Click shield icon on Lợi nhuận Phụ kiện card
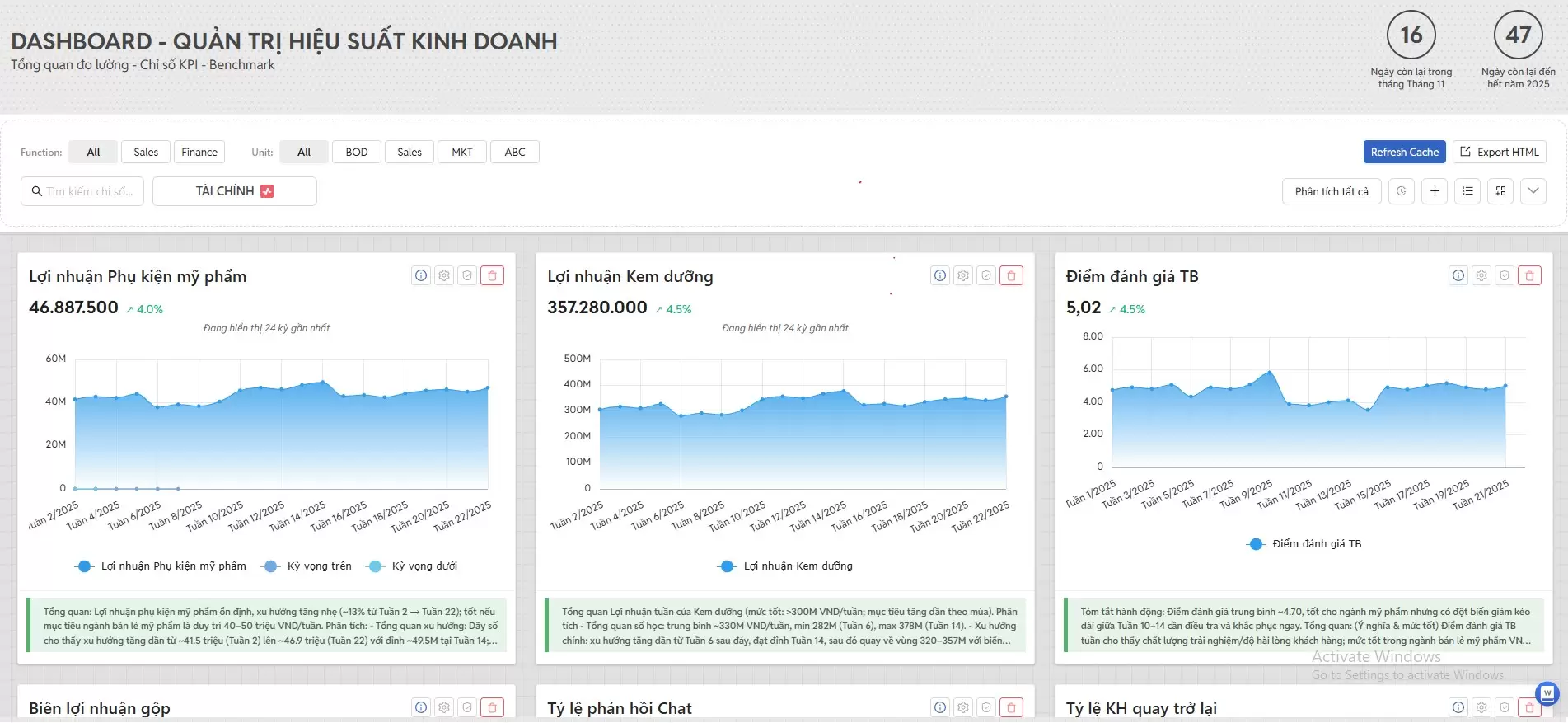Screen dimensions: 1568x723 (467, 275)
